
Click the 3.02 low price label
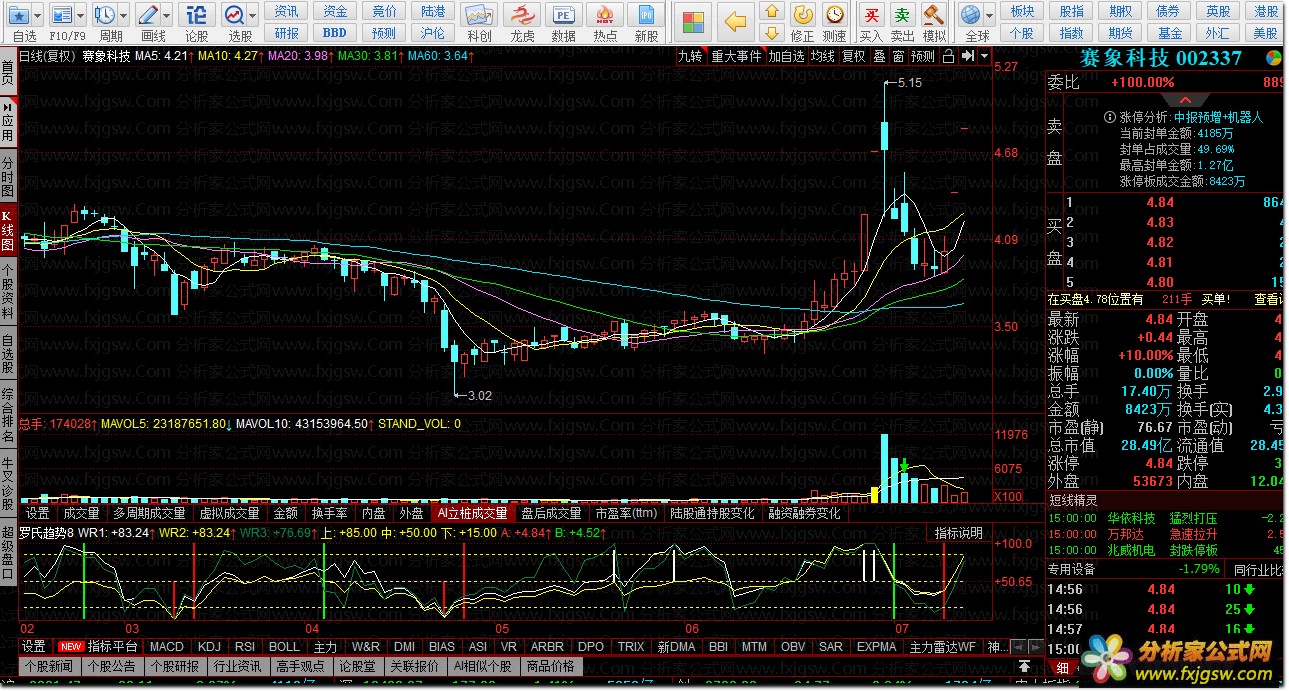[480, 395]
